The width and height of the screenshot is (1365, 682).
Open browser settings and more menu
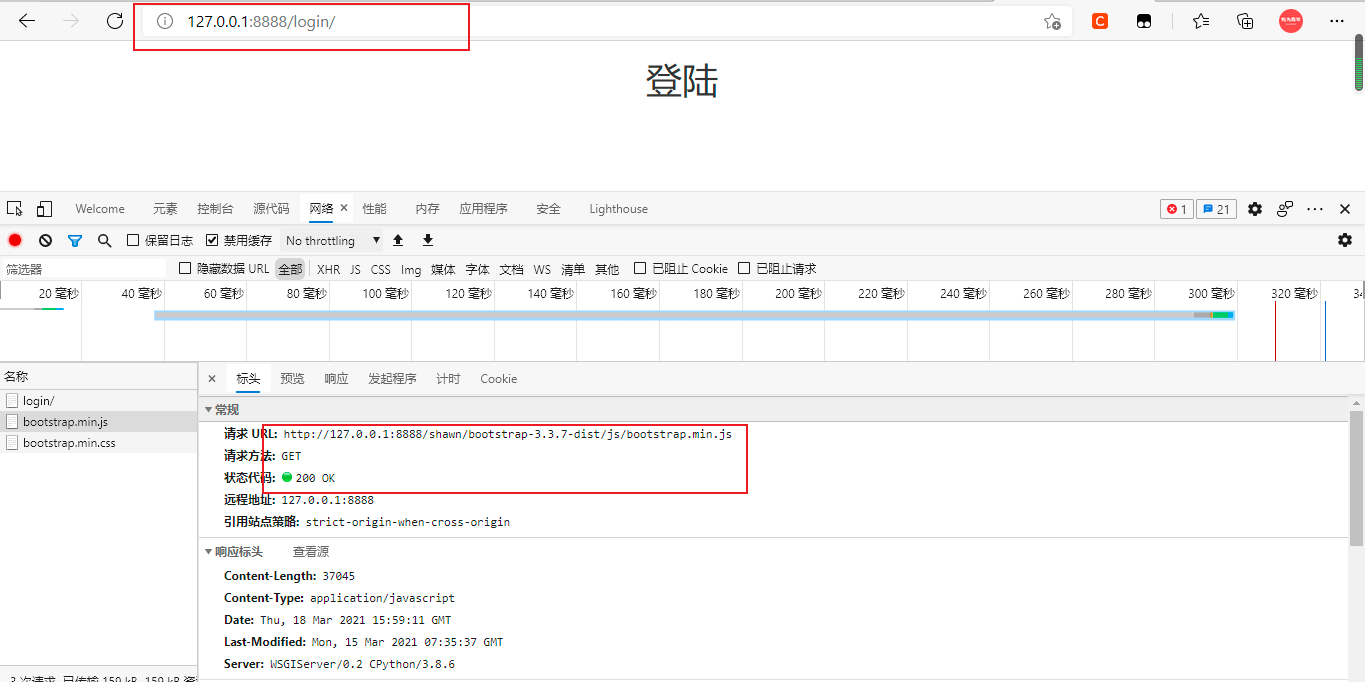[1337, 21]
